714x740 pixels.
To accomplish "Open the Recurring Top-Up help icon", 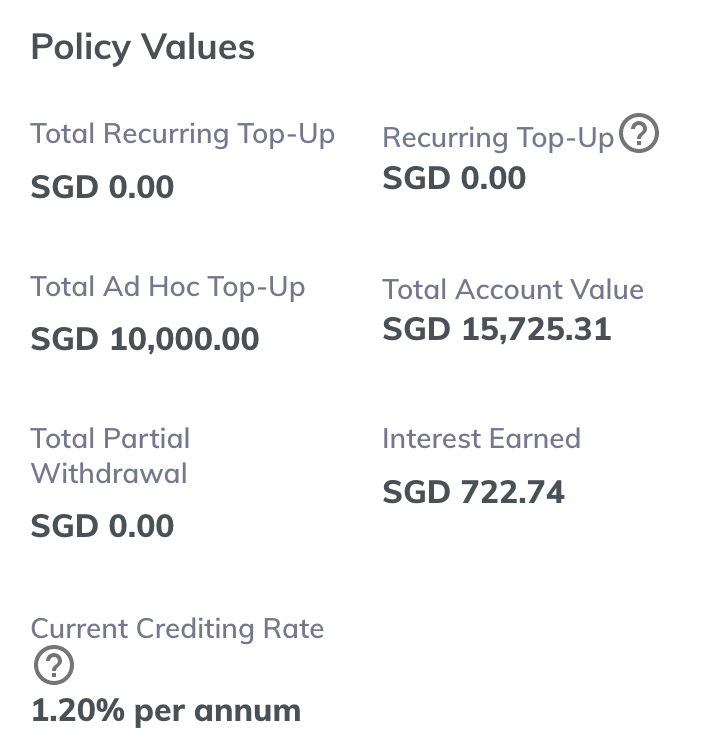I will (x=638, y=133).
